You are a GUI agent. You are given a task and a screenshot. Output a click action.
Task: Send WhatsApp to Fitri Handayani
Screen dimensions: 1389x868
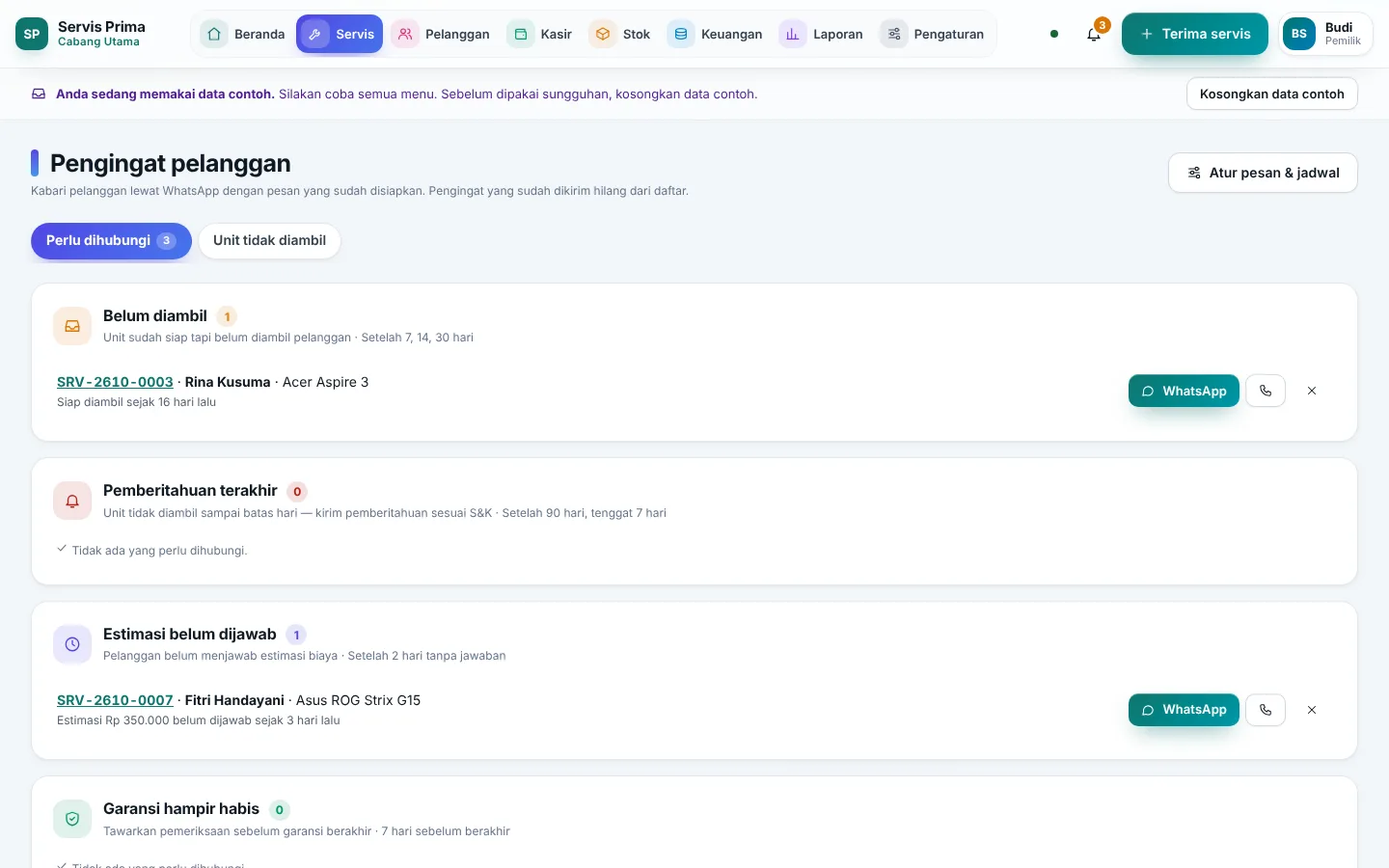(1184, 710)
